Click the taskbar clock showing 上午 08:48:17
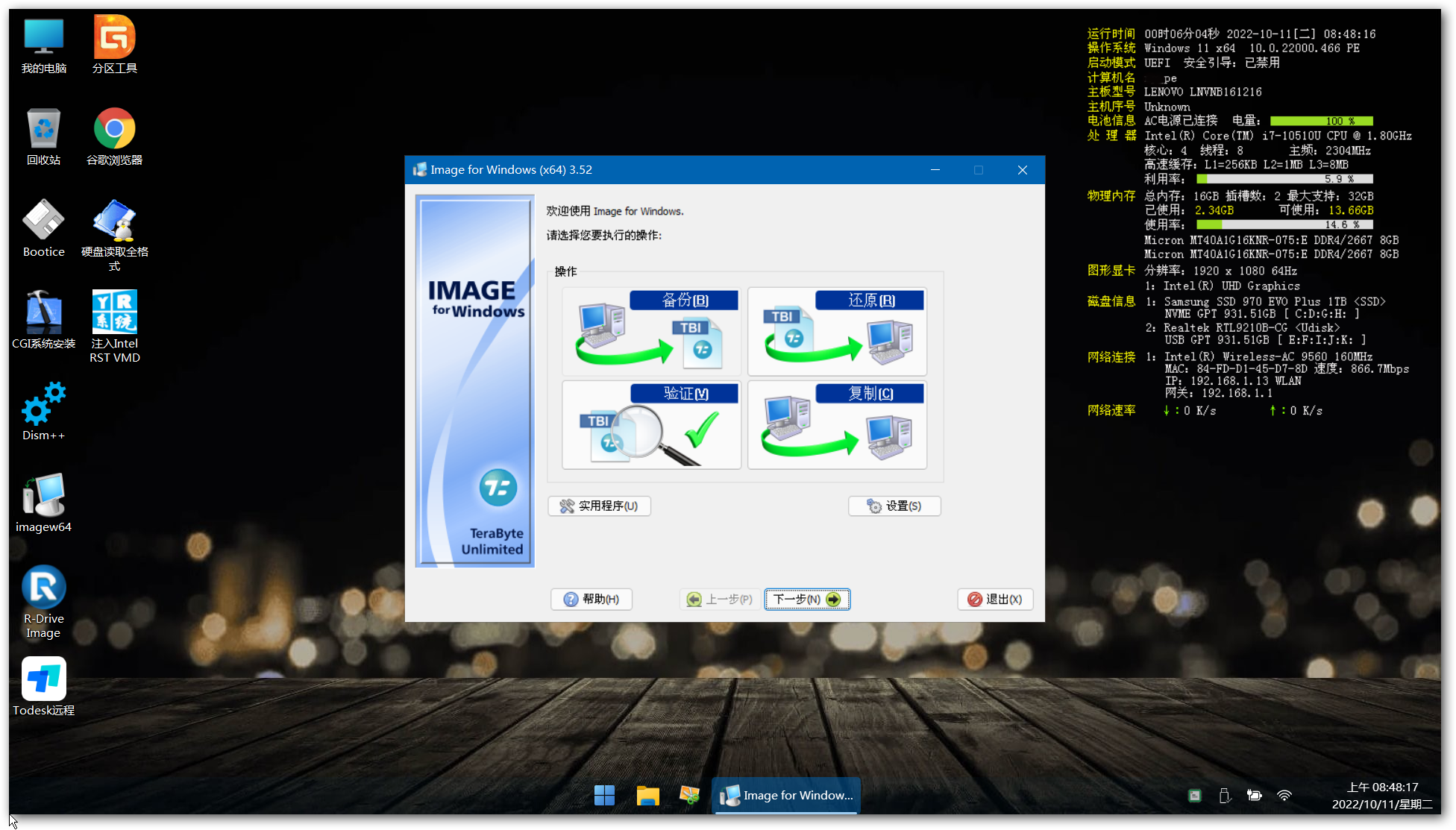This screenshot has width=1456, height=830. [1382, 787]
